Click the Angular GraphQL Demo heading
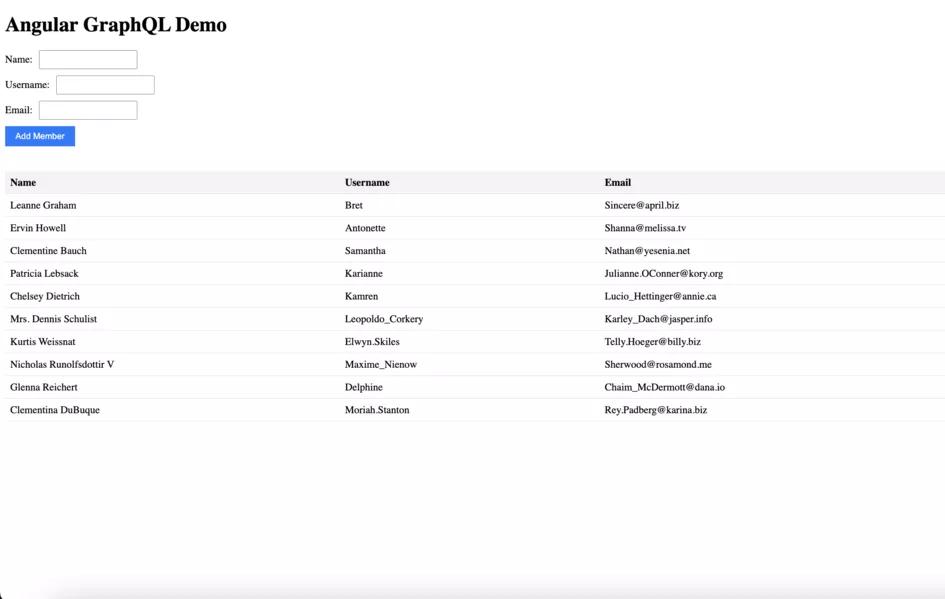 (x=116, y=25)
